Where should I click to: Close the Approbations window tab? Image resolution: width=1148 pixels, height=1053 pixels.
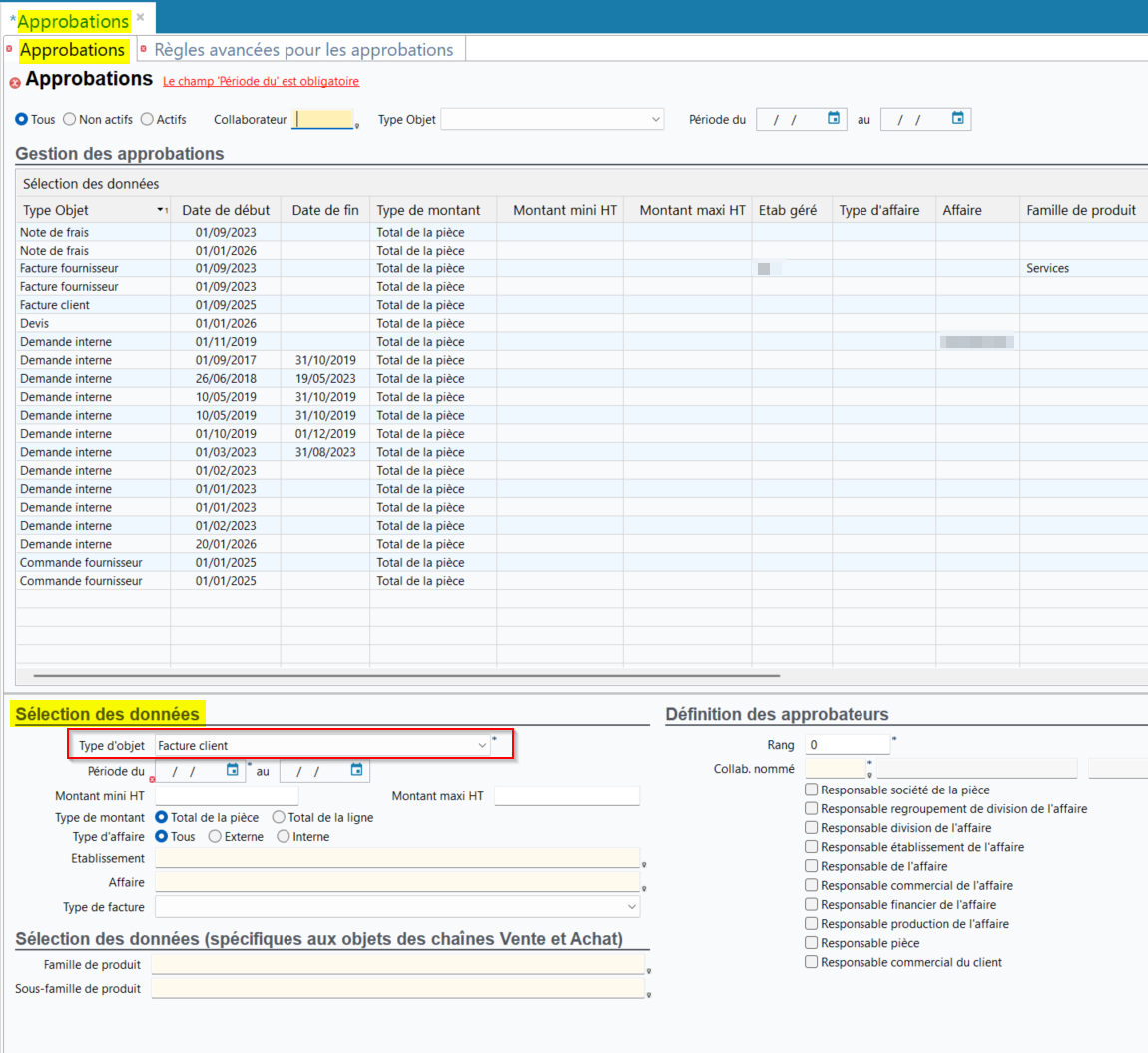141,18
